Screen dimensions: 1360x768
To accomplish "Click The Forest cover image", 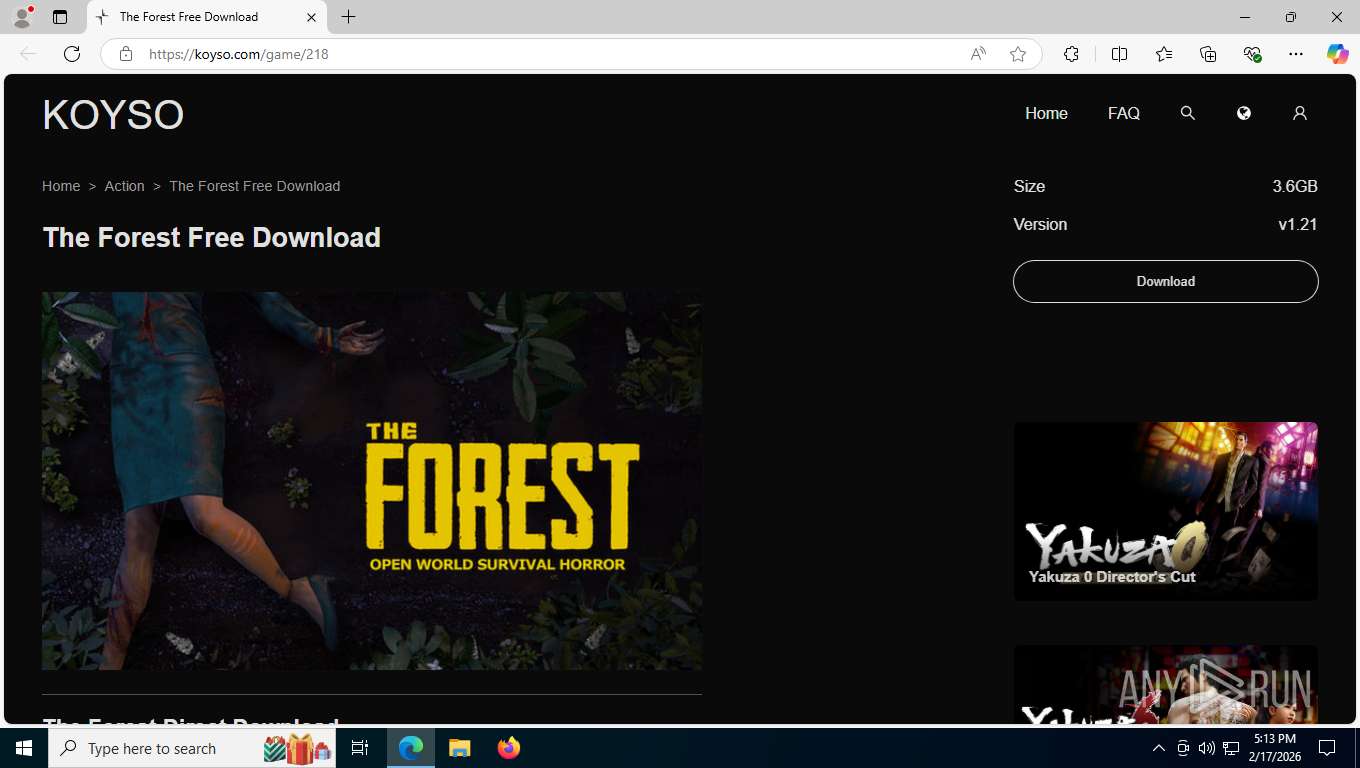I will click(x=372, y=481).
